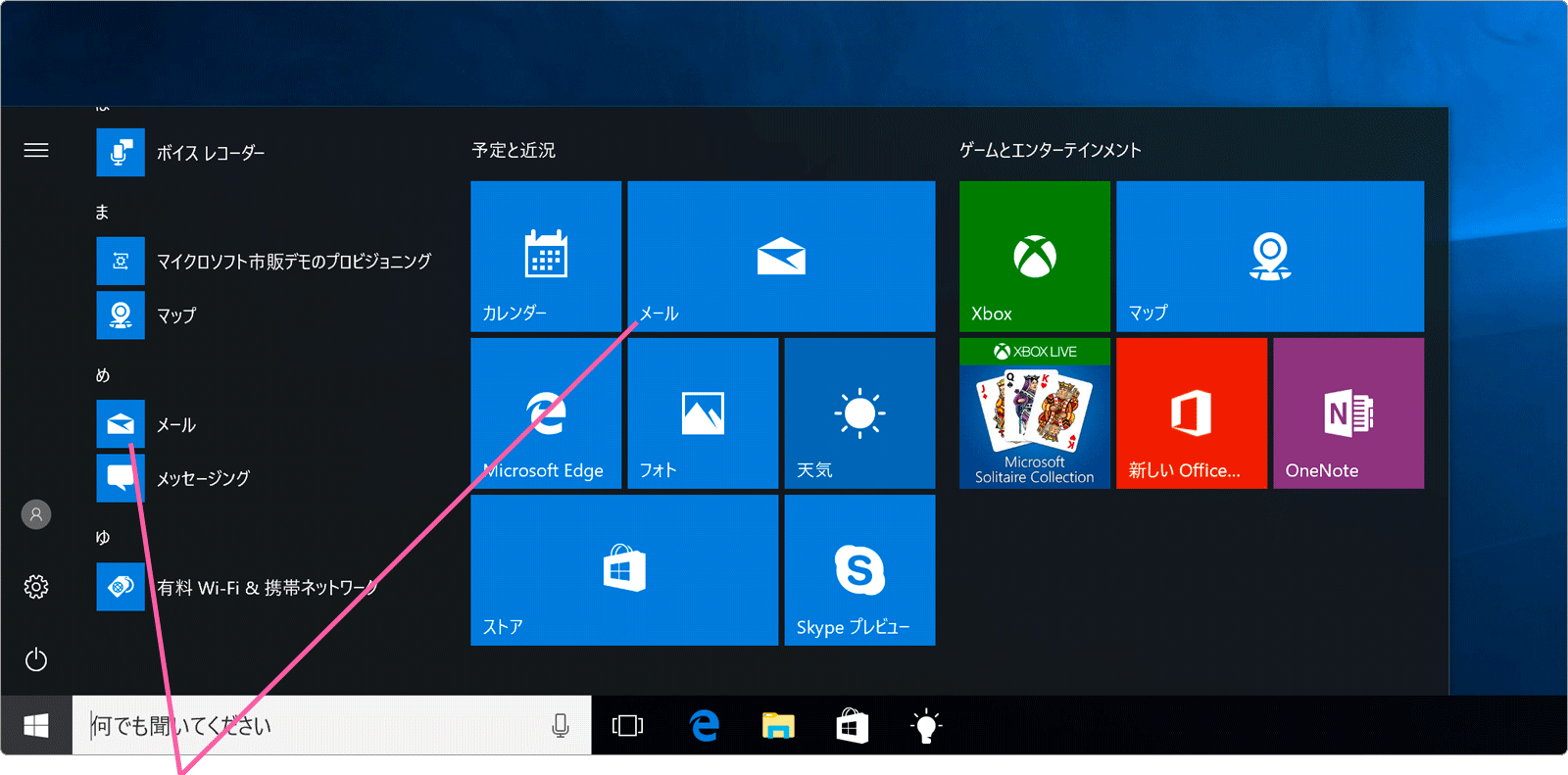This screenshot has height=775, width=1568.
Task: Open Store from the taskbar
Action: (852, 725)
